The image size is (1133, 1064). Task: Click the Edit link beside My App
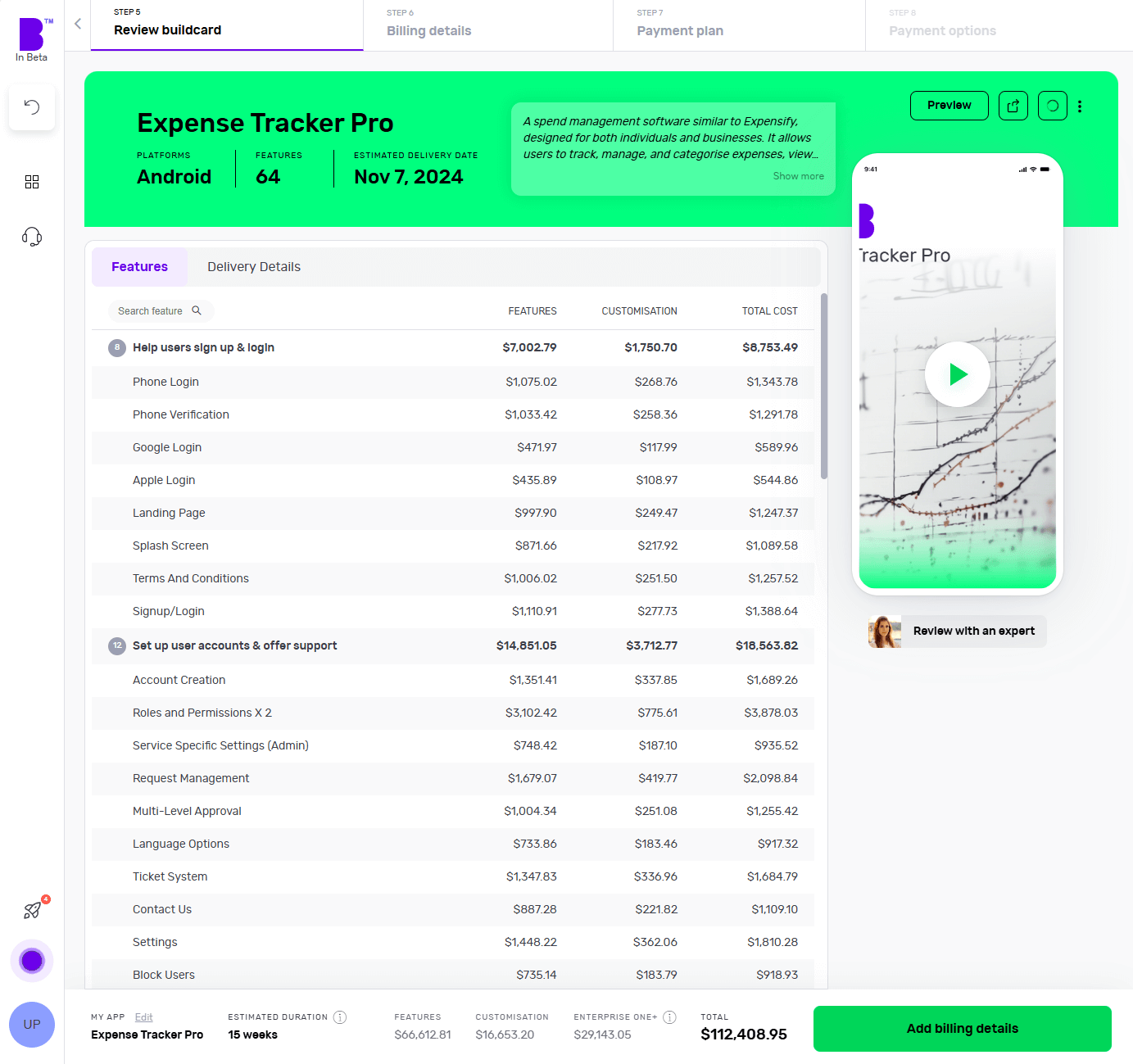coord(144,1017)
